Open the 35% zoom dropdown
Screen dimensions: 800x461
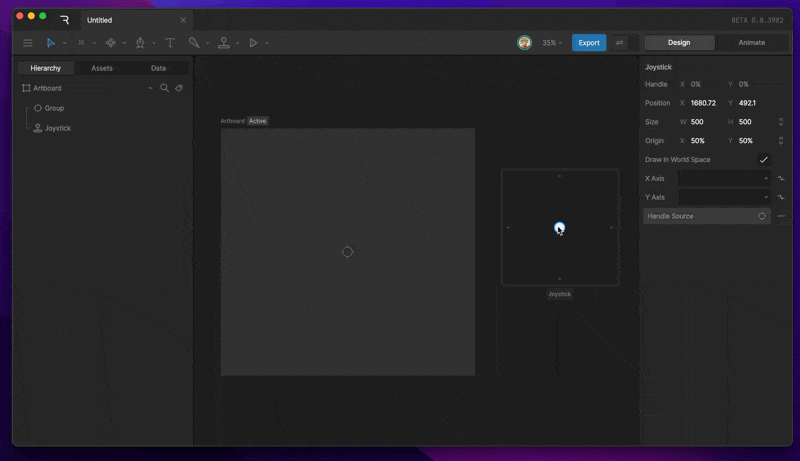[552, 43]
